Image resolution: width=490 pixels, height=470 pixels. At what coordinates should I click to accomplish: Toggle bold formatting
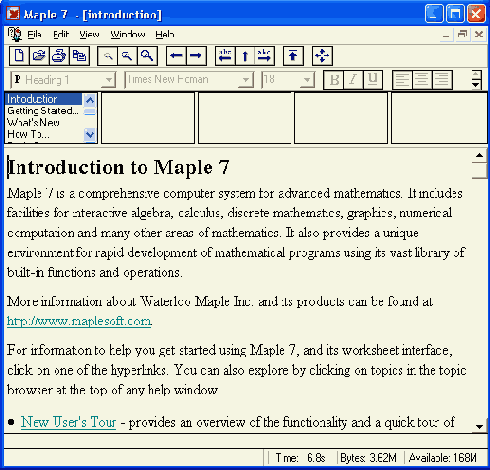334,80
